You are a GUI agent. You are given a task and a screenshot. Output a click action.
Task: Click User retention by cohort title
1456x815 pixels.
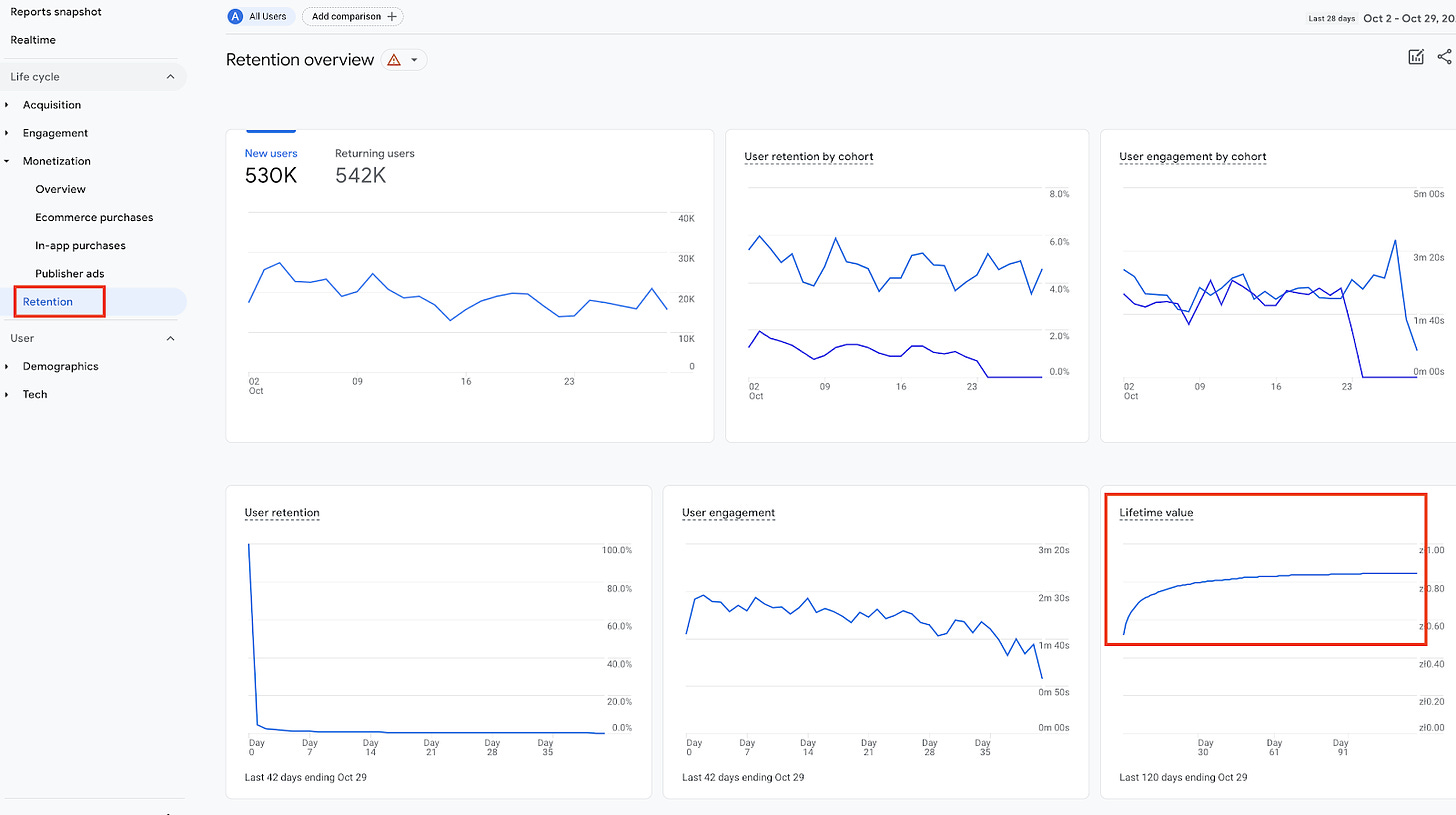pyautogui.click(x=809, y=157)
